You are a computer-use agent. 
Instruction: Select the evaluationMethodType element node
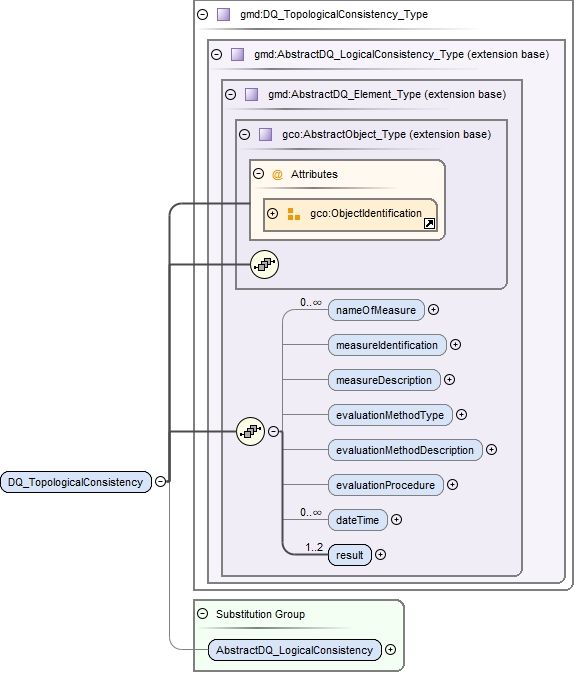click(x=390, y=415)
